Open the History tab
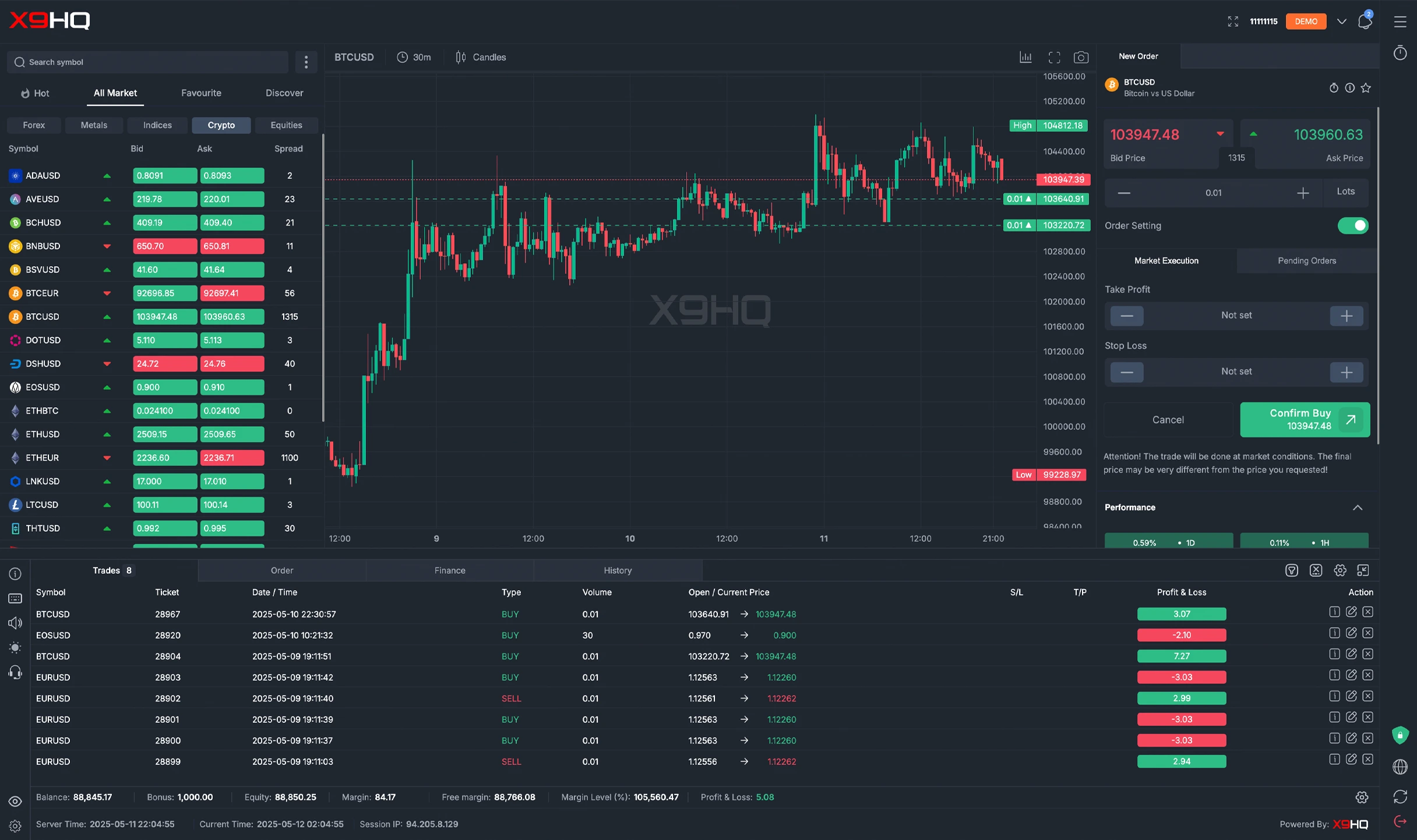This screenshot has width=1417, height=840. [x=617, y=570]
